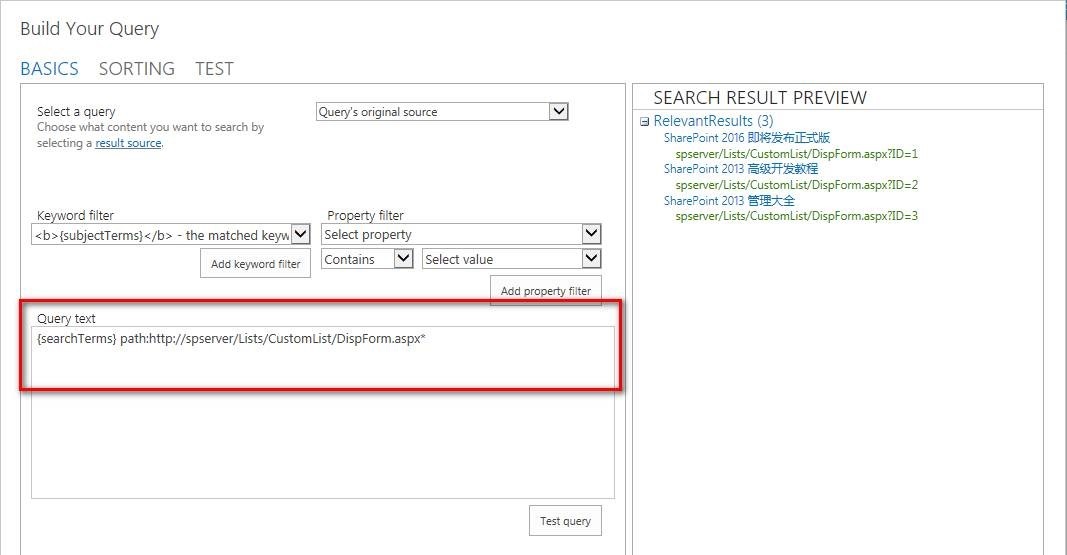Click the SEARCH RESULT PREVIEW heading
Image resolution: width=1067 pixels, height=555 pixels.
(x=760, y=98)
